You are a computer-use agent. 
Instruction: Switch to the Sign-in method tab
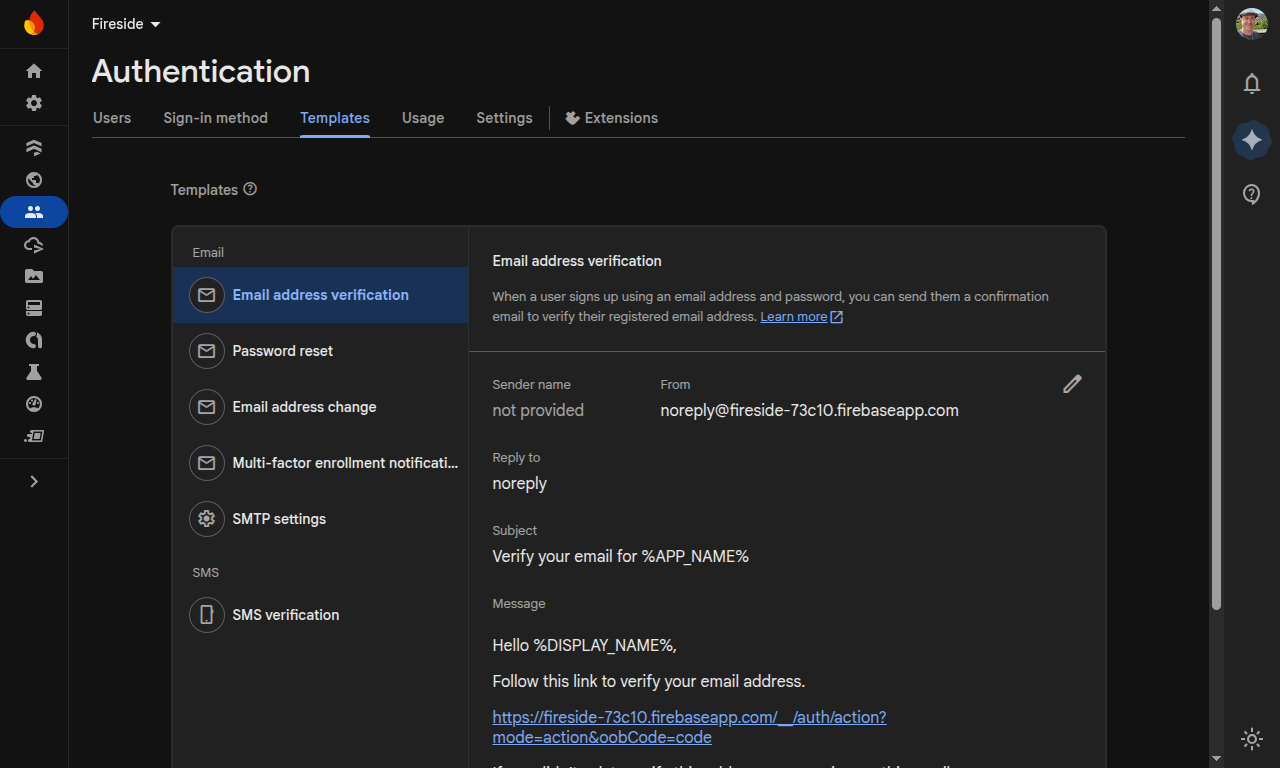(x=215, y=118)
